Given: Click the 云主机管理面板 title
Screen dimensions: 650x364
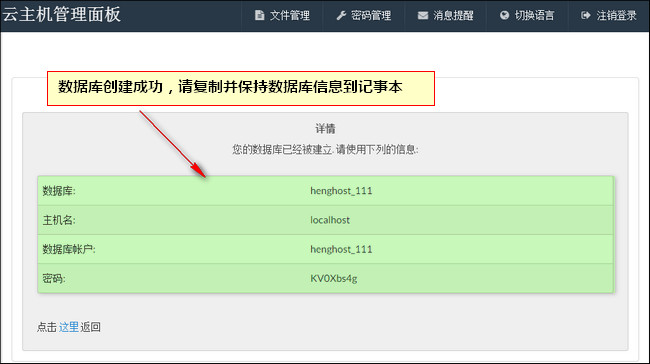Looking at the screenshot, I should 62,15.
